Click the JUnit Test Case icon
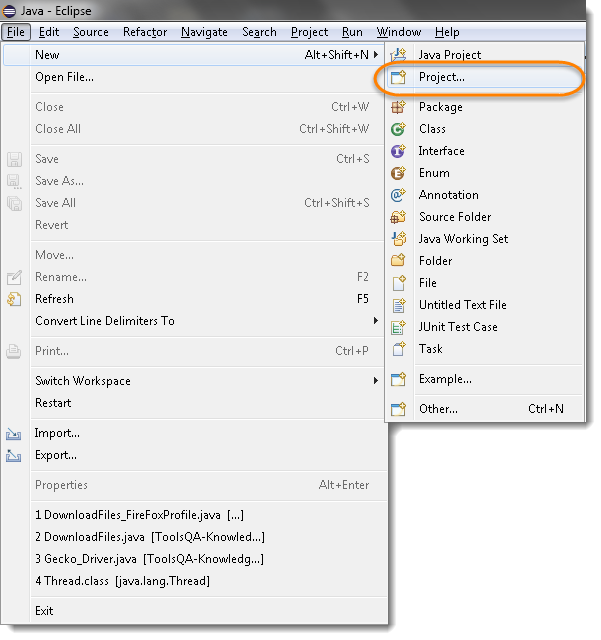 point(398,327)
